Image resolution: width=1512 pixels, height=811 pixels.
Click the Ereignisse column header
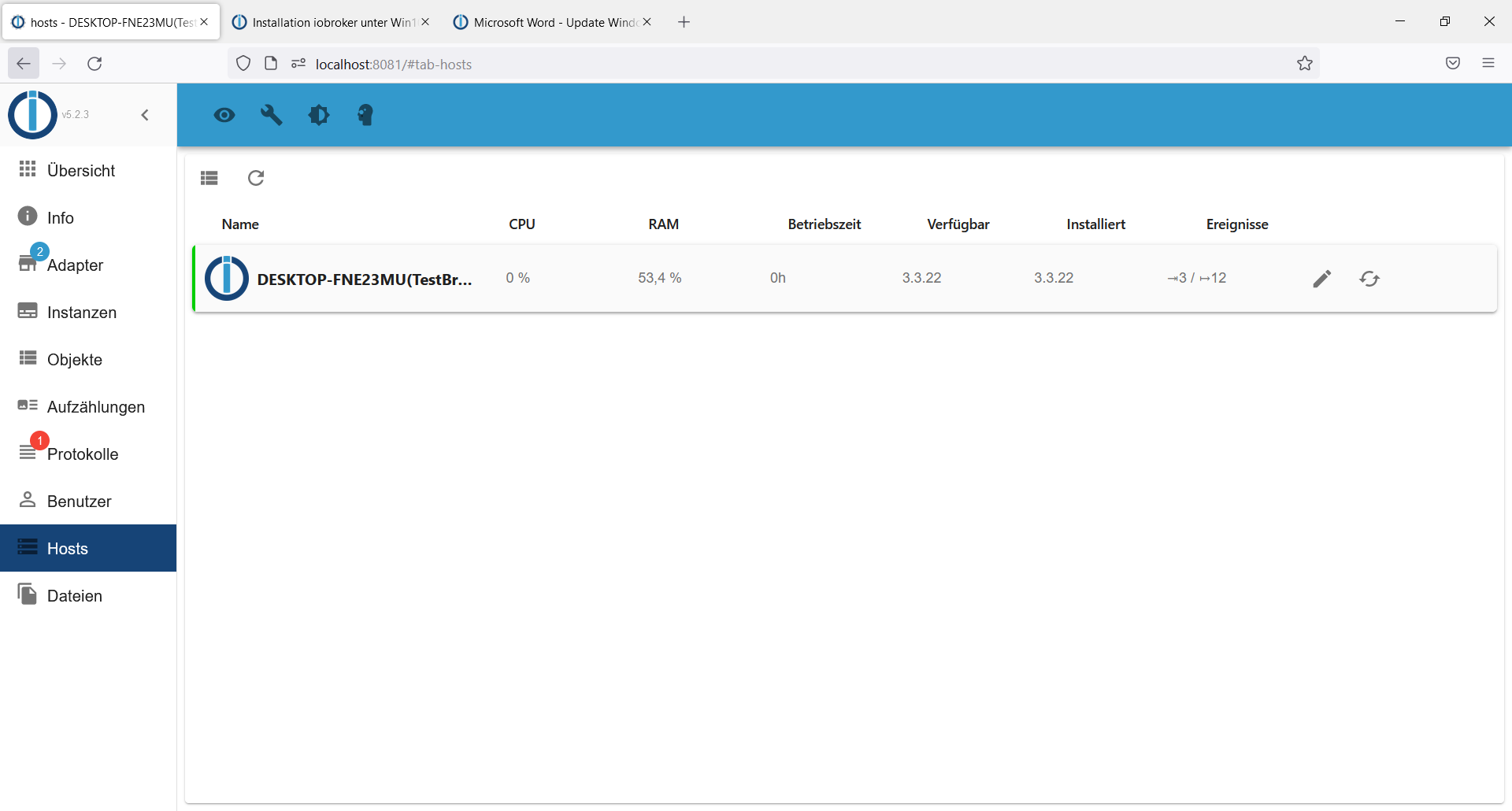pos(1237,224)
